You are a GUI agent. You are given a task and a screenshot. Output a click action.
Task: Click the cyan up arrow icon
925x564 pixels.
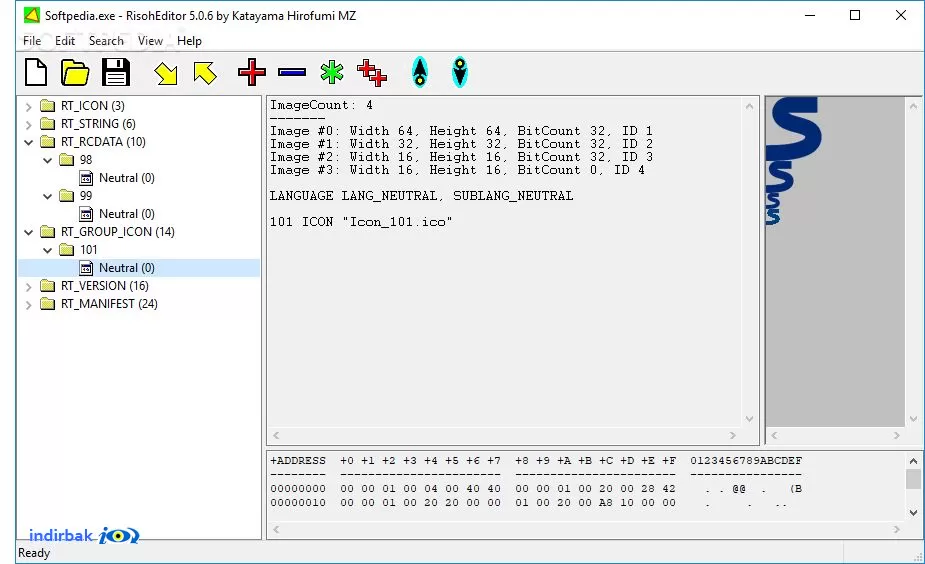tap(419, 73)
